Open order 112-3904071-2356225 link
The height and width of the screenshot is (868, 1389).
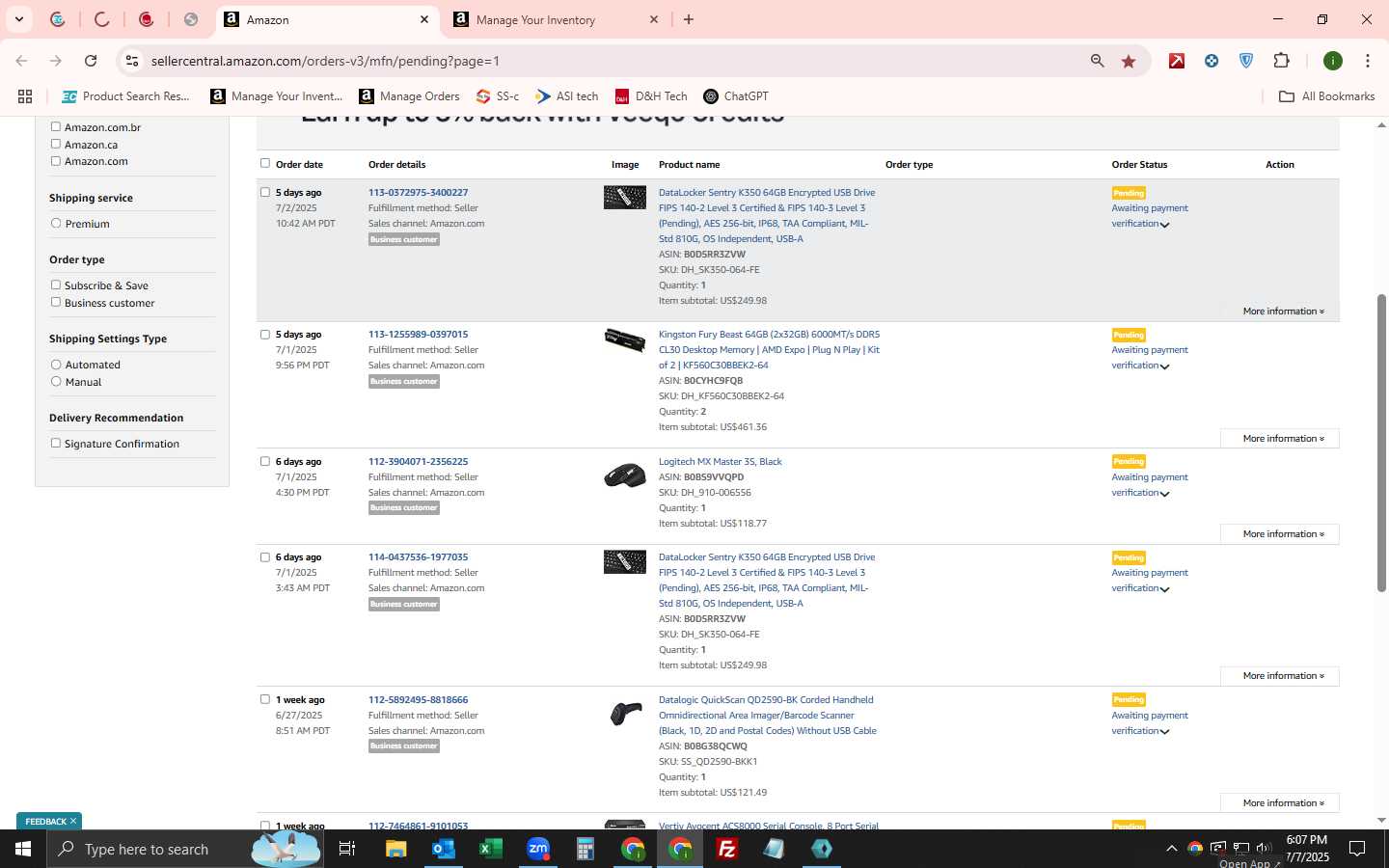pos(418,461)
